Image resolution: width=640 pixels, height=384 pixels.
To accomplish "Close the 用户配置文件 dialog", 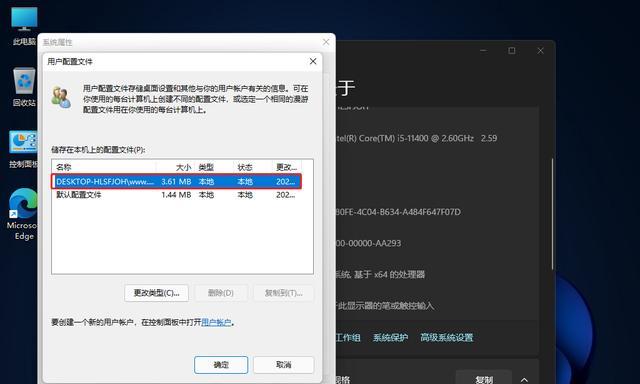I will click(x=313, y=61).
